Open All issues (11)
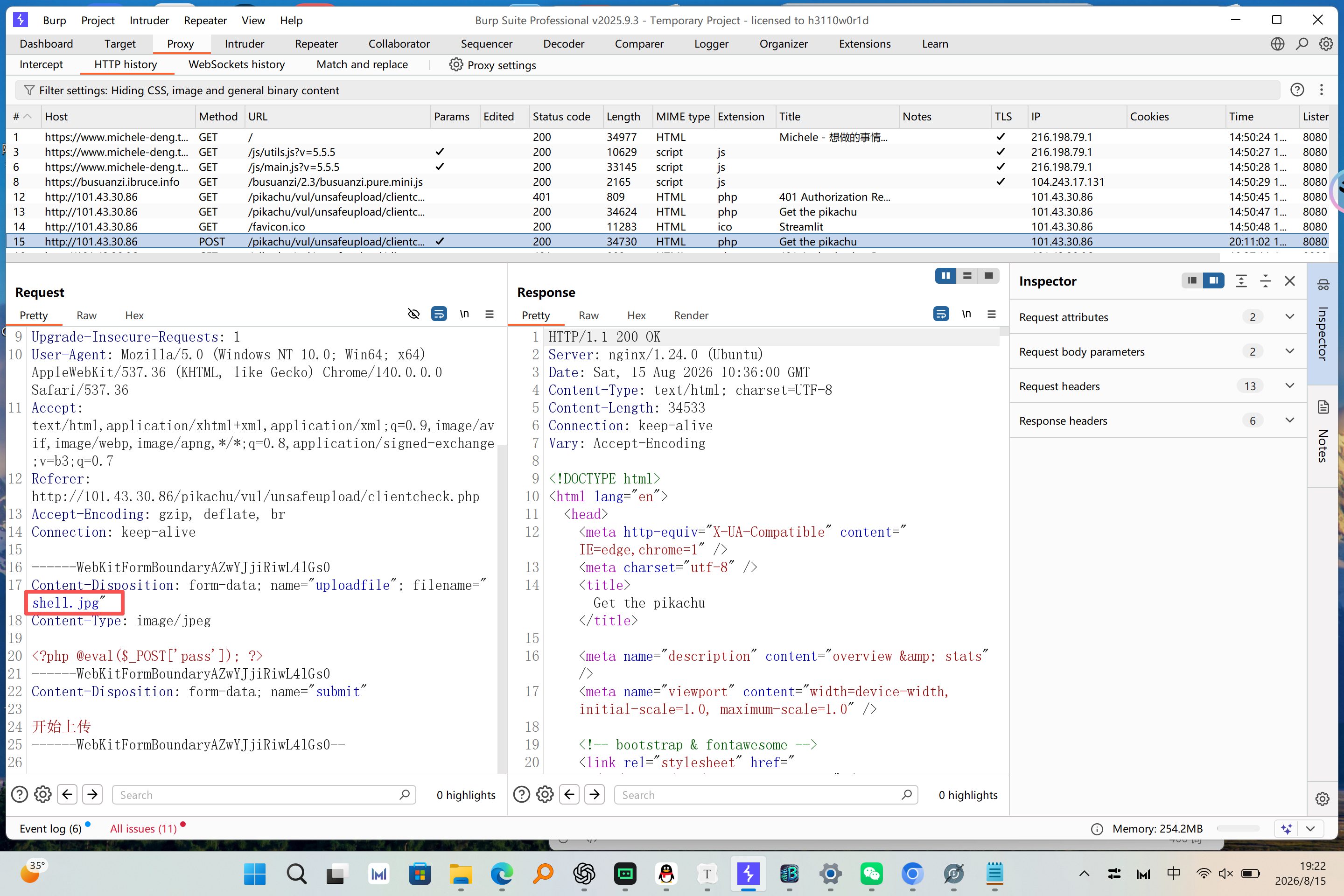This screenshot has width=1344, height=896. [x=143, y=829]
